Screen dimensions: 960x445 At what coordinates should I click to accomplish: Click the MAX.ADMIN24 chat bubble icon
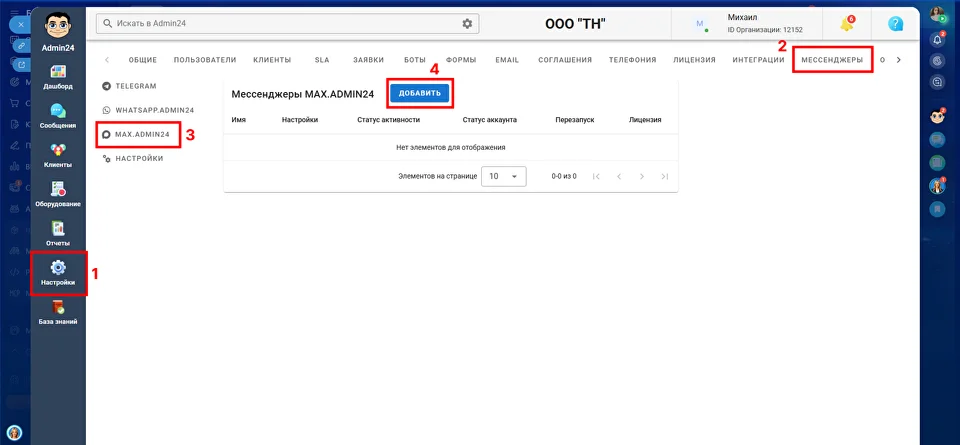107,134
